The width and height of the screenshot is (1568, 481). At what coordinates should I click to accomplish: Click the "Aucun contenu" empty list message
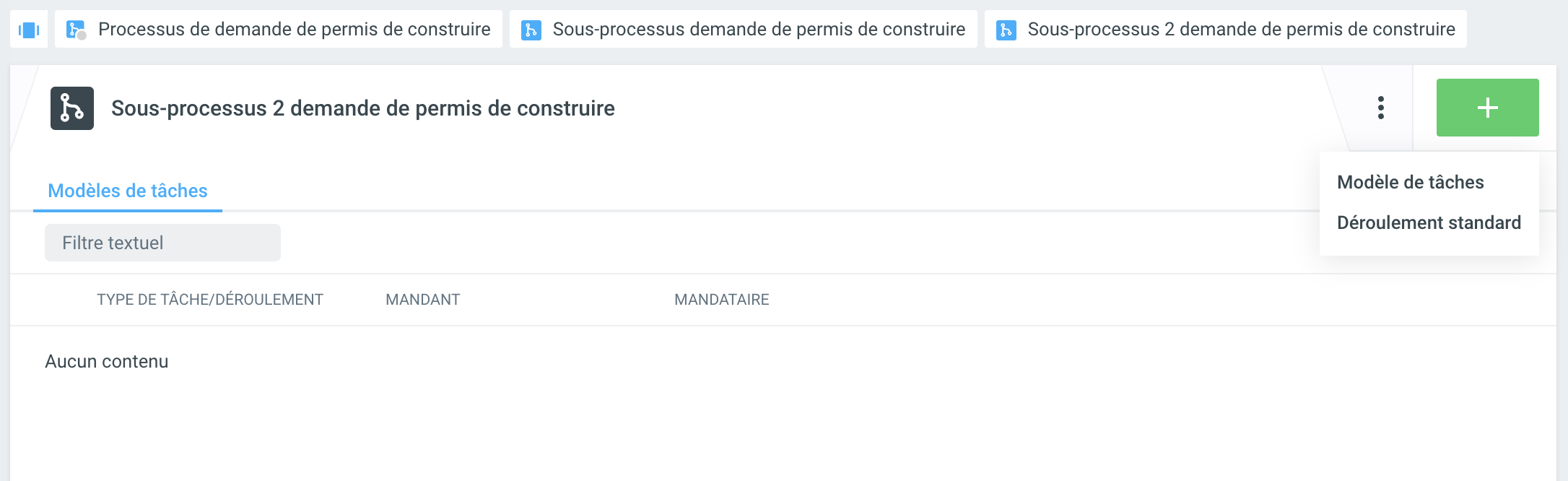(x=107, y=361)
